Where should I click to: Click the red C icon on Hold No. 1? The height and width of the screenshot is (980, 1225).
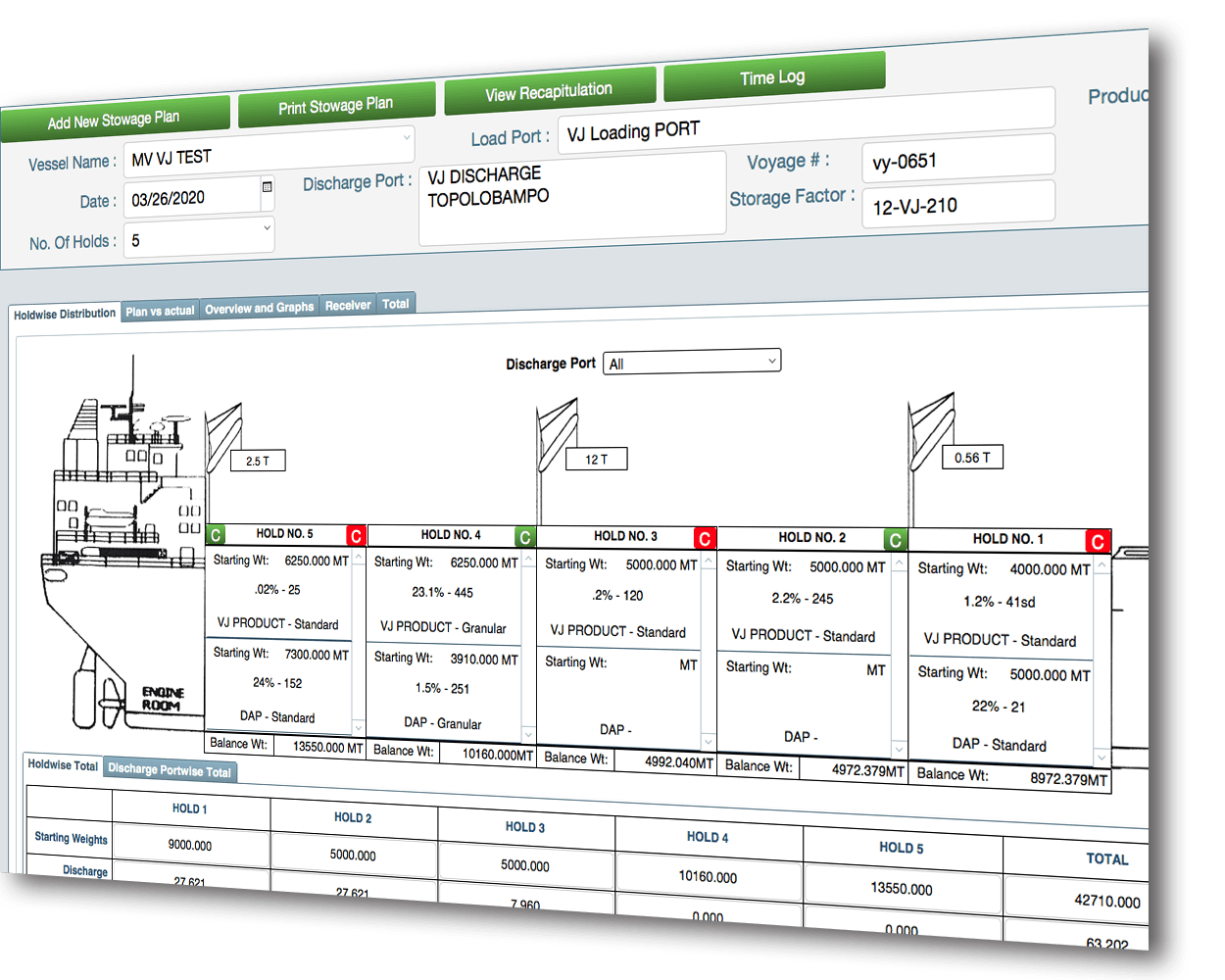[x=1098, y=542]
